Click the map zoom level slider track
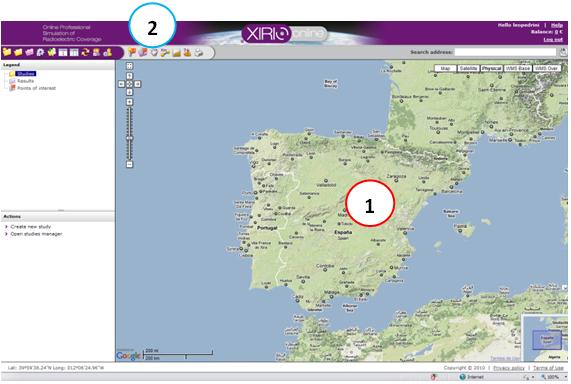571x384 pixels. (129, 133)
